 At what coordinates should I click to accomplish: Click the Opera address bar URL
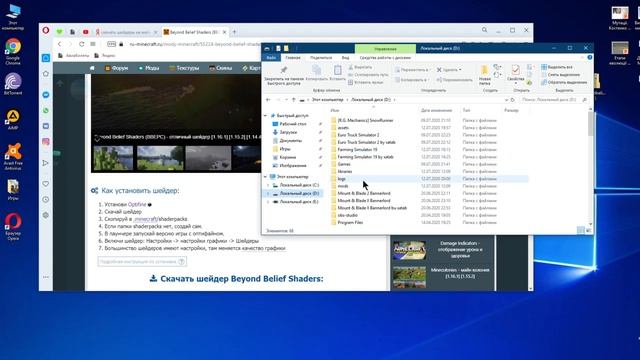pos(196,44)
